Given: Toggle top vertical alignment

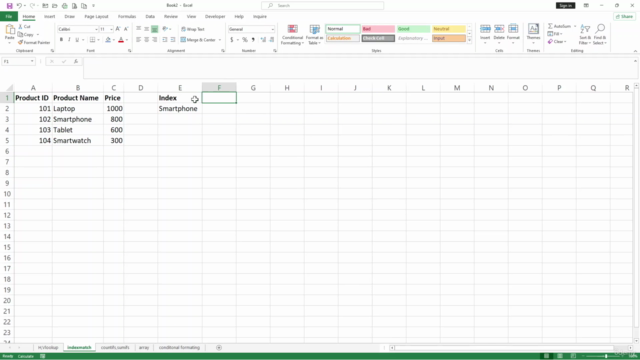Looking at the screenshot, I should point(139,29).
